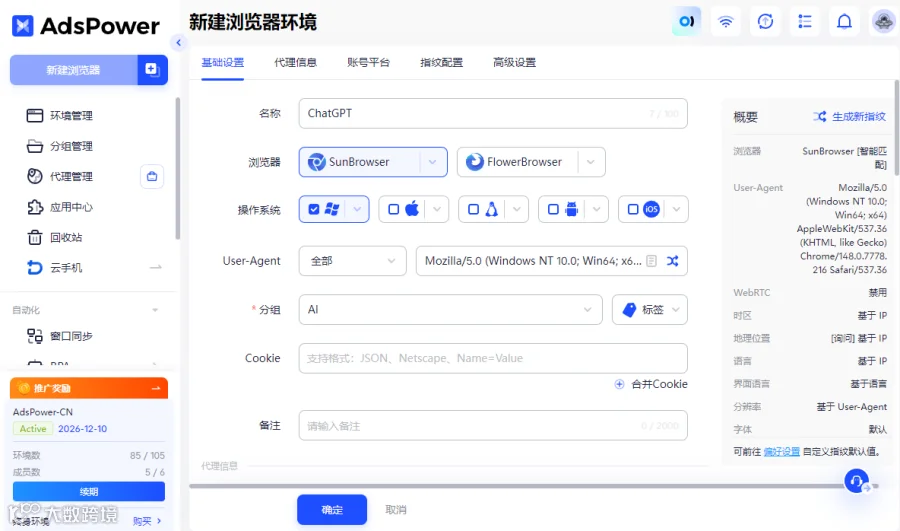The height and width of the screenshot is (531, 900).
Task: Open the customer support headset bubble
Action: click(x=856, y=481)
